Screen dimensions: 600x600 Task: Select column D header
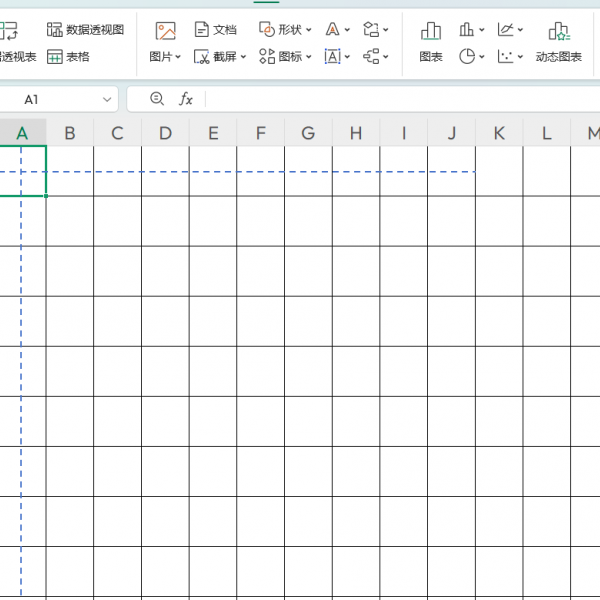point(165,133)
